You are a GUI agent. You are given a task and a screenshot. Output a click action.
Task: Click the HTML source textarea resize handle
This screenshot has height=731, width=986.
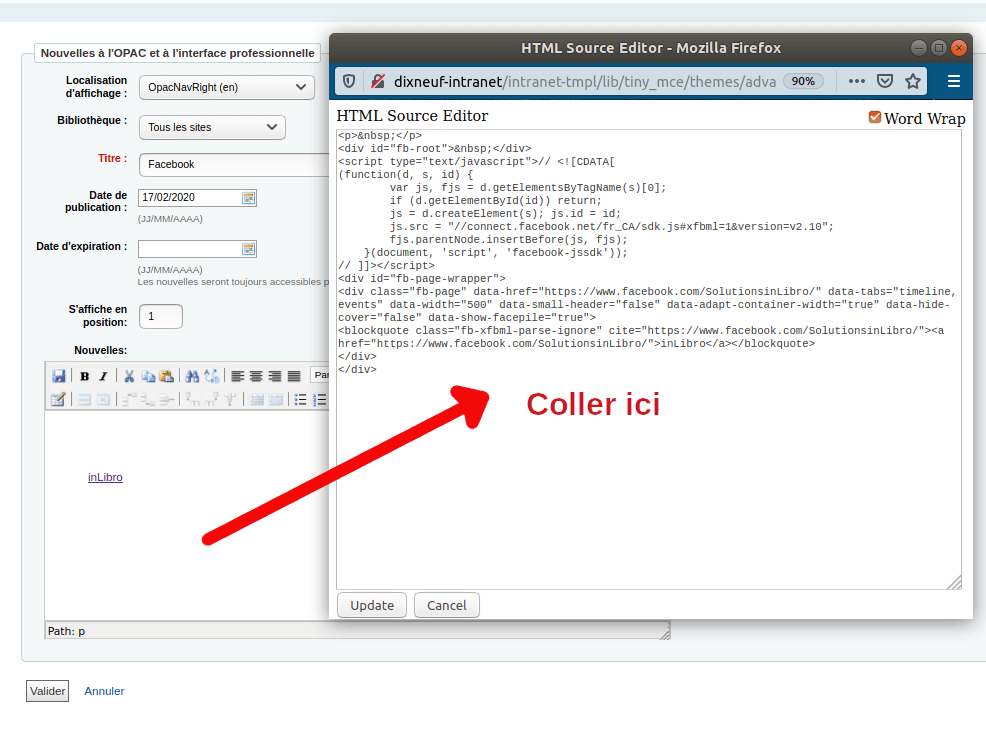pyautogui.click(x=955, y=583)
